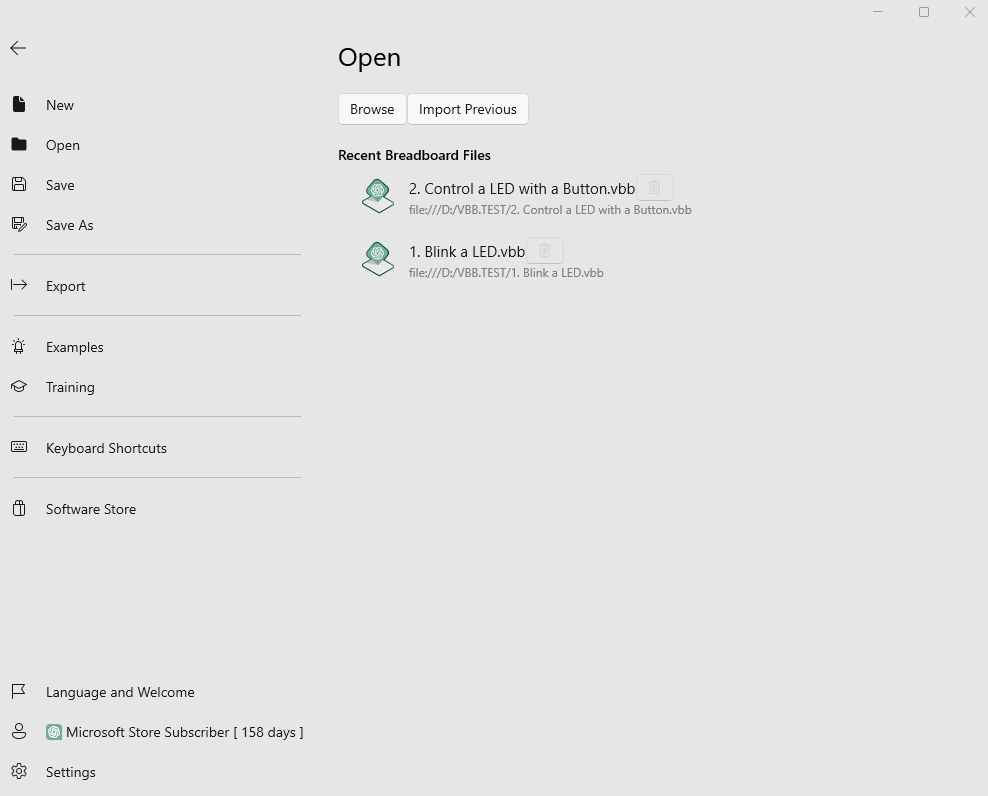Remove Control a LED with a Button entry

pos(655,188)
